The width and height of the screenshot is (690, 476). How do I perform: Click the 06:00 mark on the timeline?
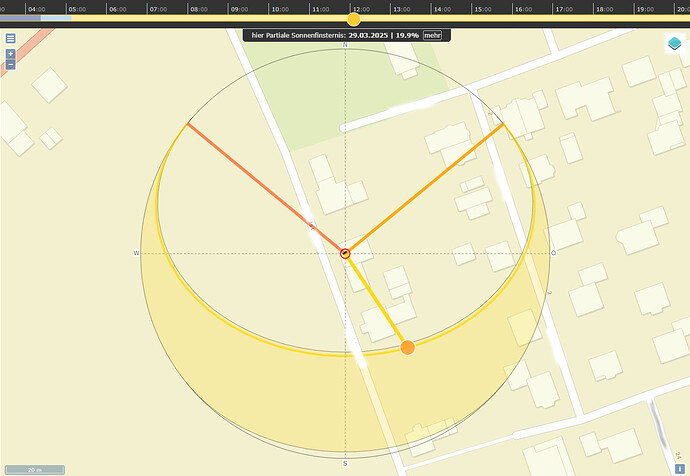pos(117,9)
